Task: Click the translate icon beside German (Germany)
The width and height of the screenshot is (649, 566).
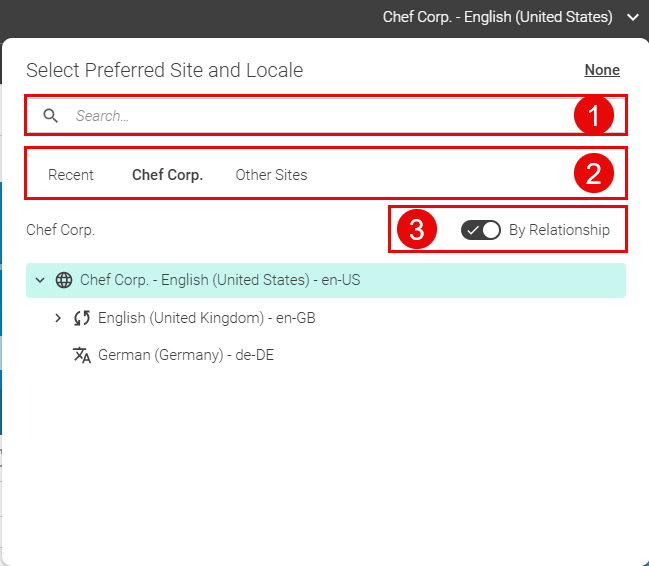Action: click(82, 355)
